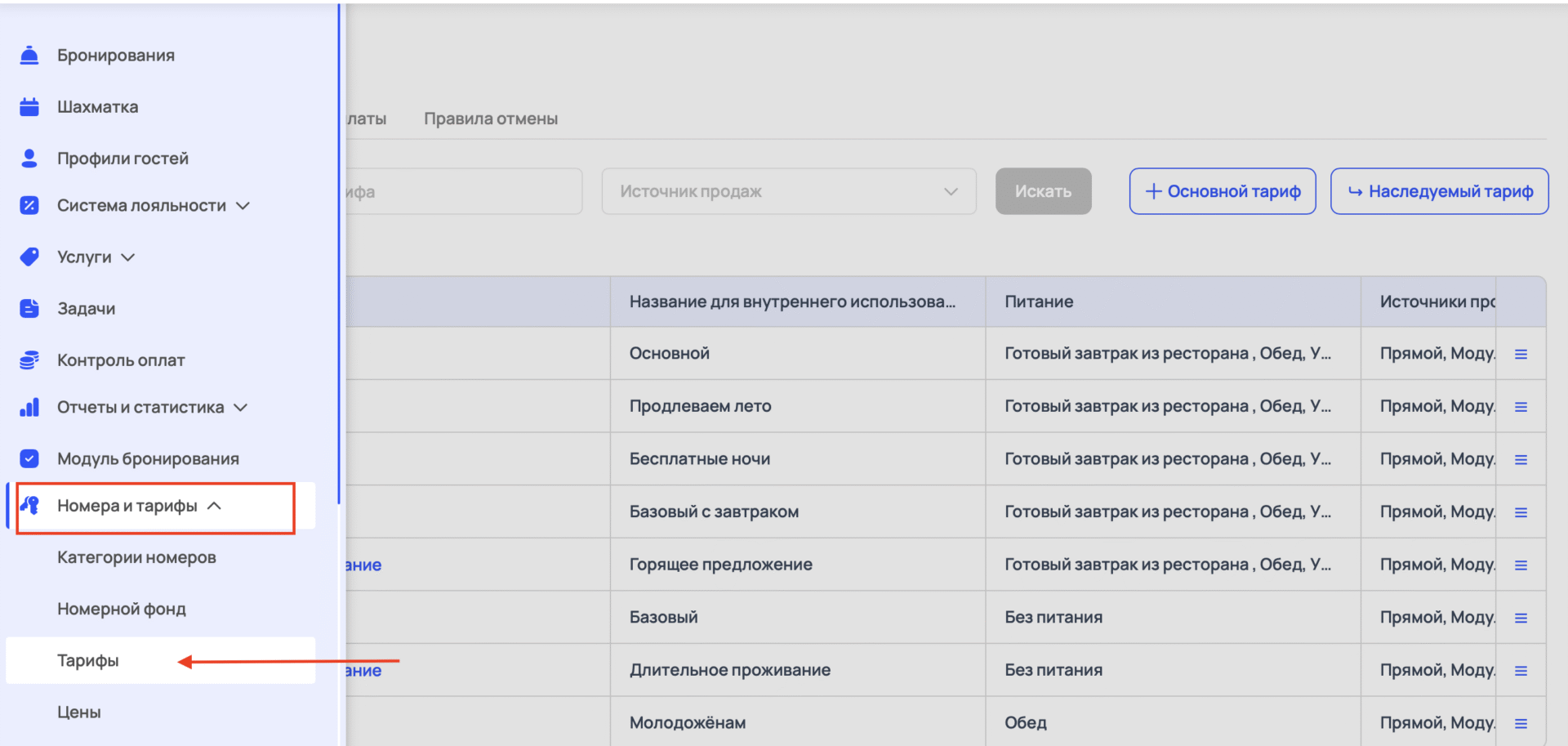
Task: Click the Профили гостей person icon
Action: pos(29,159)
